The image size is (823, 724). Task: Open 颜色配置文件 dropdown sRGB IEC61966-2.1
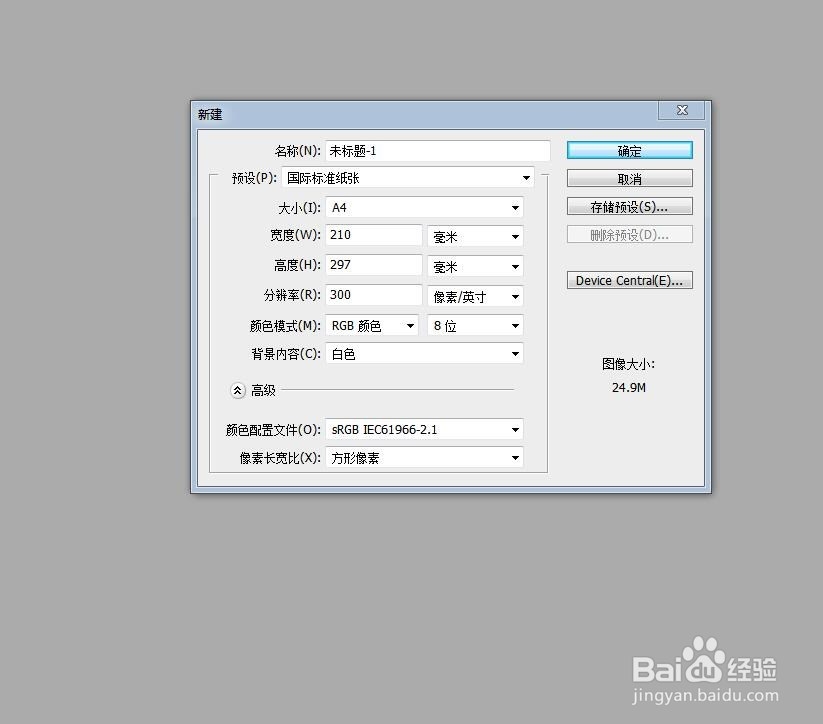424,429
